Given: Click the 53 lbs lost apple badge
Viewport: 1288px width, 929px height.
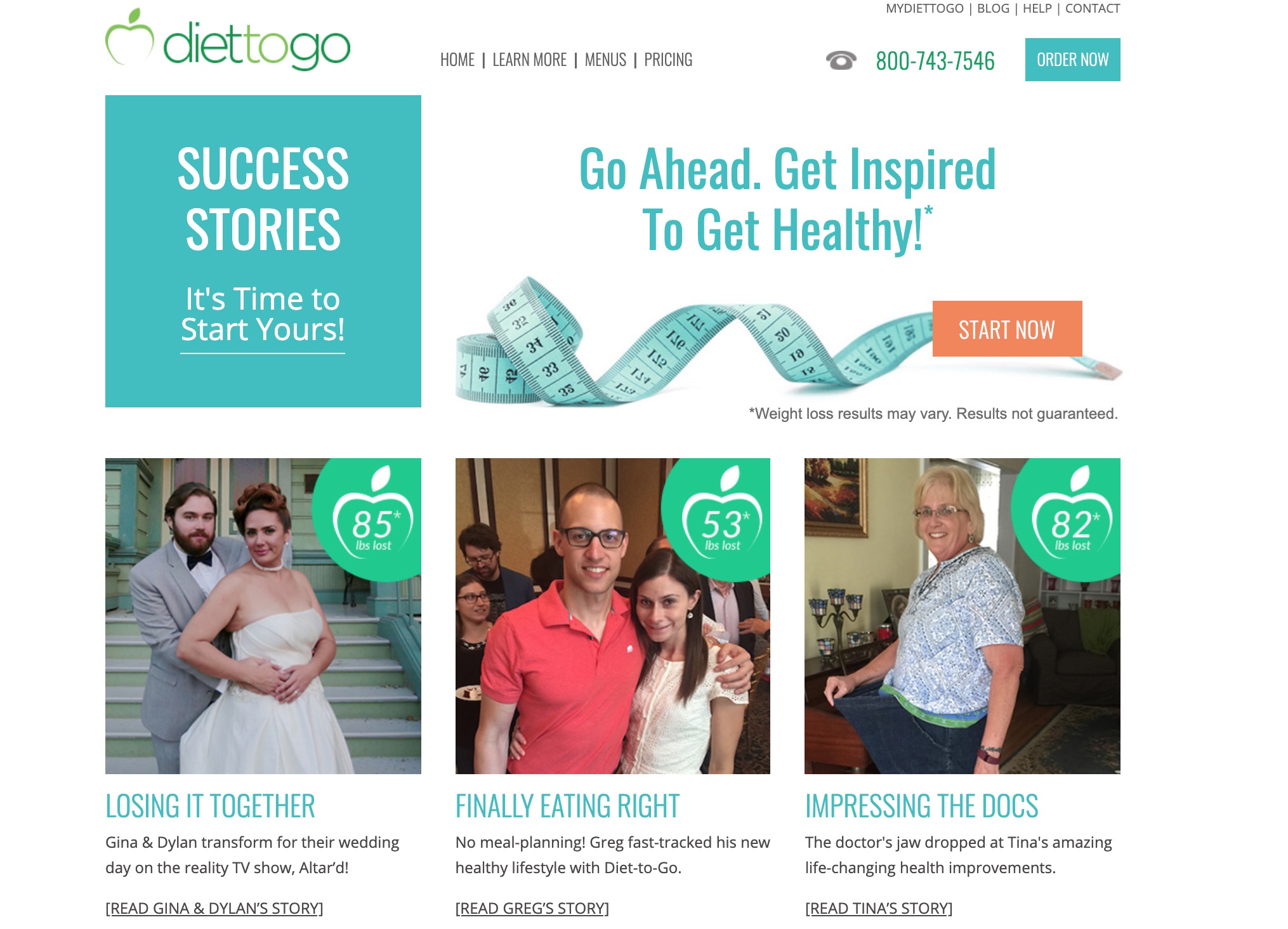Looking at the screenshot, I should 722,515.
